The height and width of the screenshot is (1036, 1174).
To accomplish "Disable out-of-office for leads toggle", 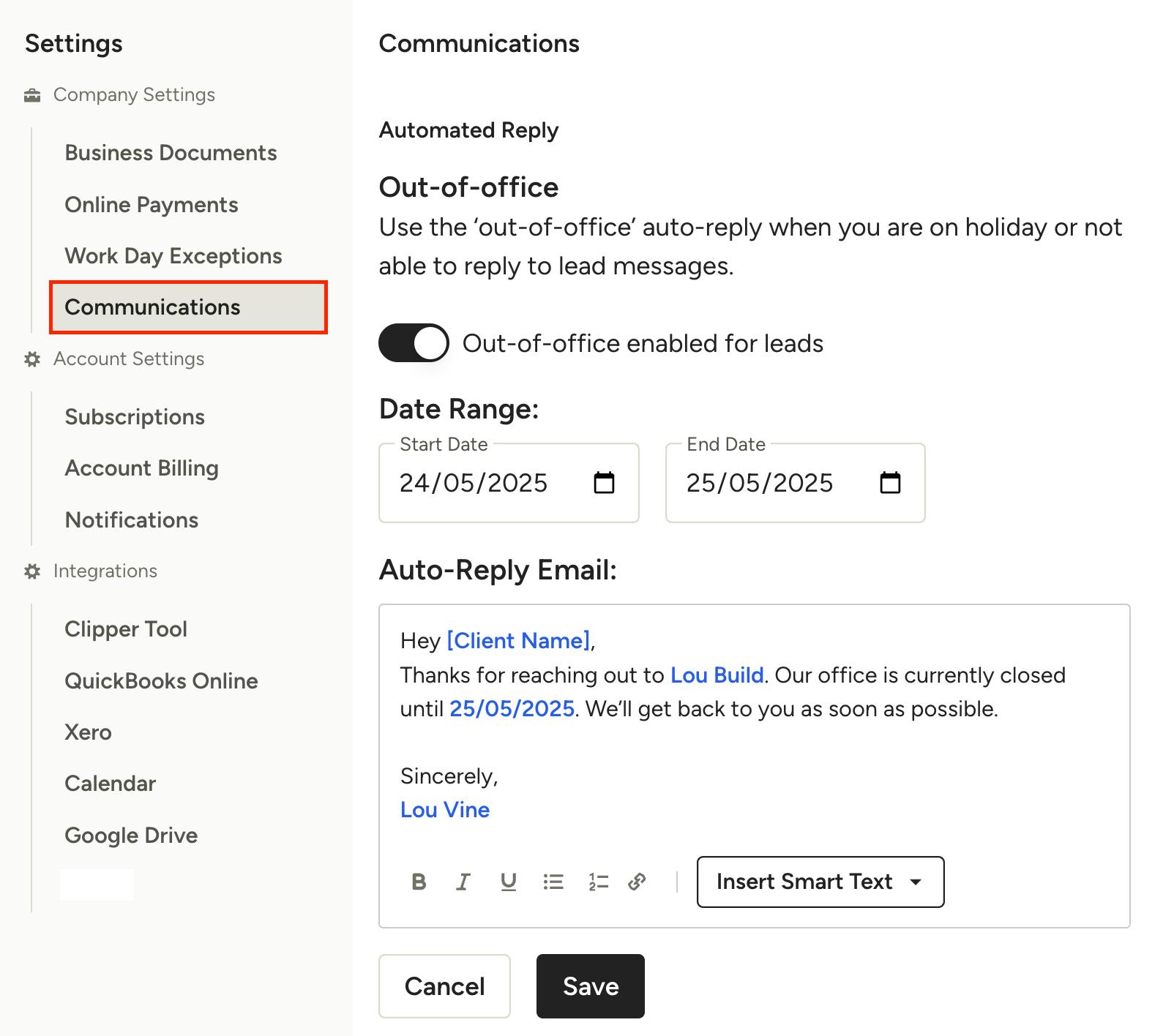I will (414, 343).
